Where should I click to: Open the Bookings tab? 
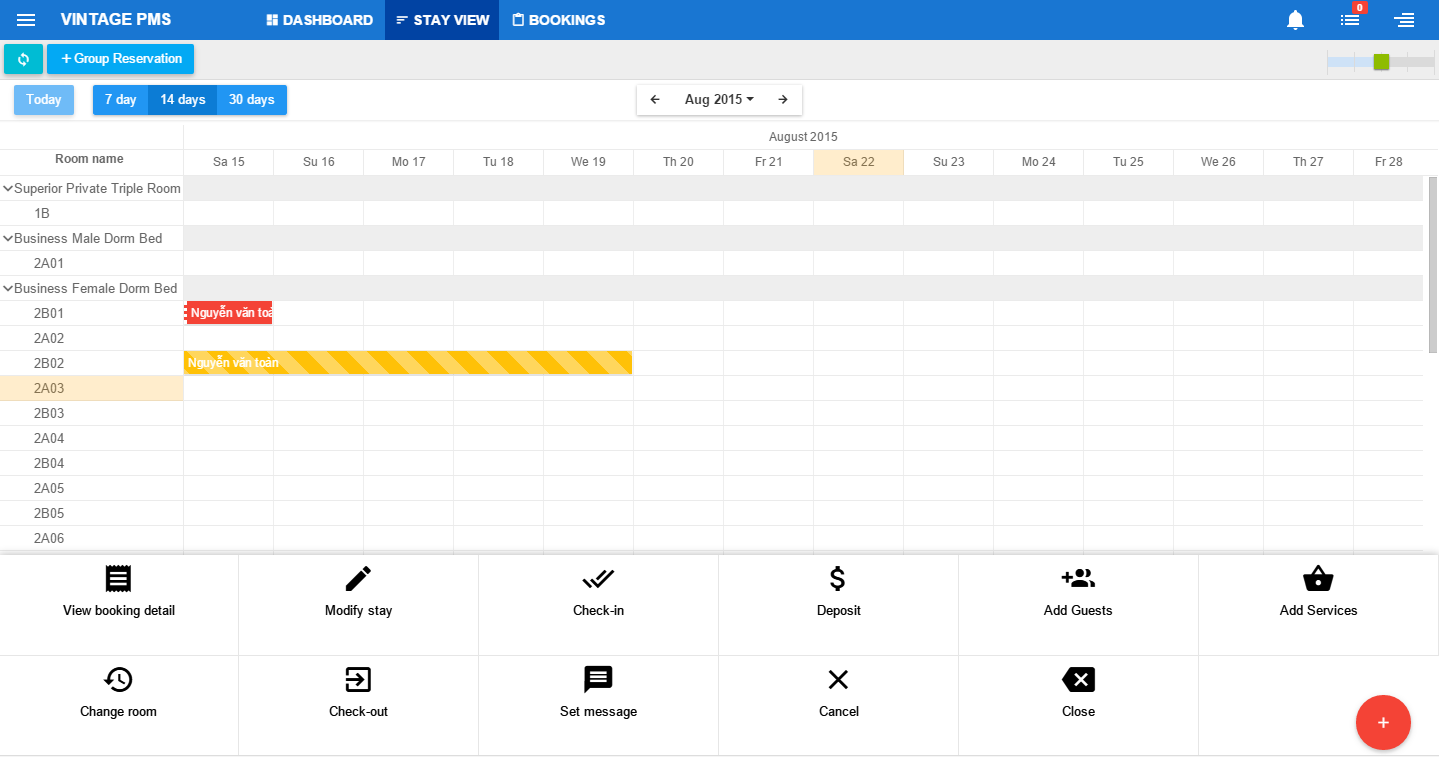pyautogui.click(x=558, y=20)
